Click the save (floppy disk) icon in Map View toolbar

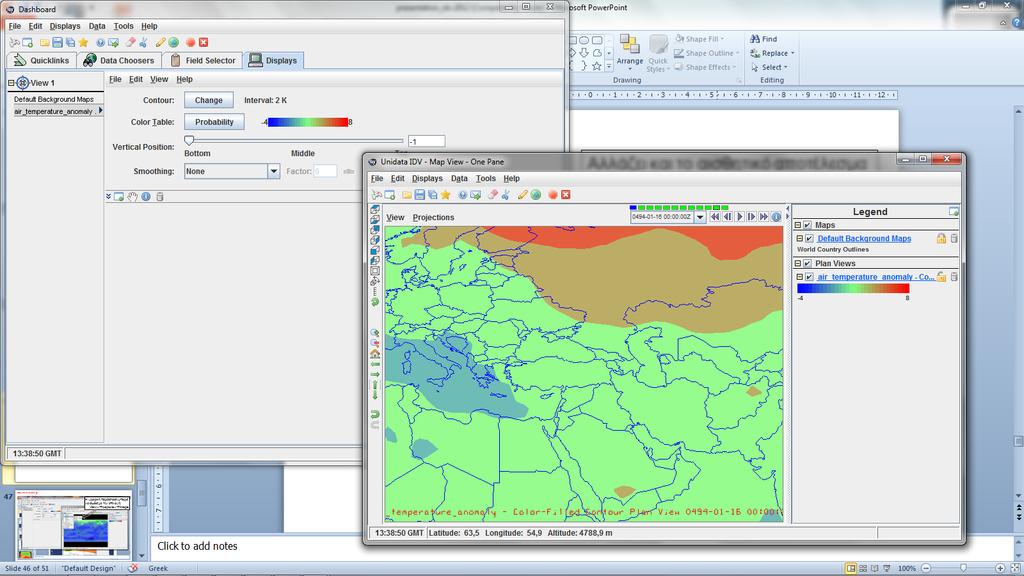pos(420,195)
